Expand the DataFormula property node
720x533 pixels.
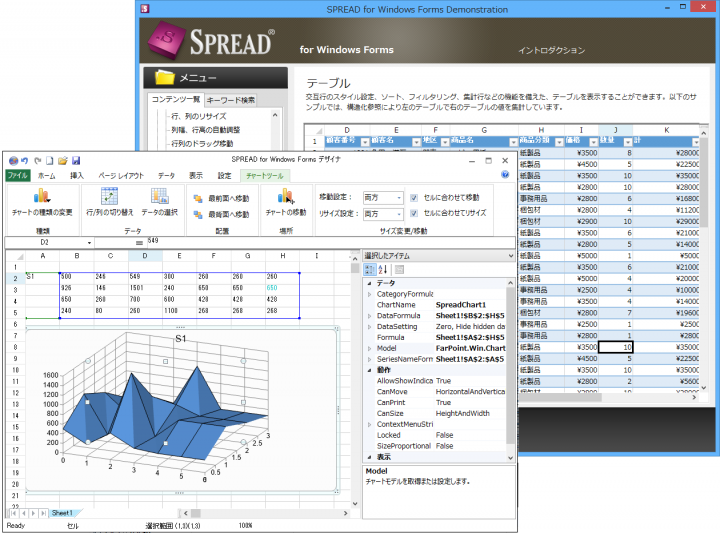[x=369, y=316]
